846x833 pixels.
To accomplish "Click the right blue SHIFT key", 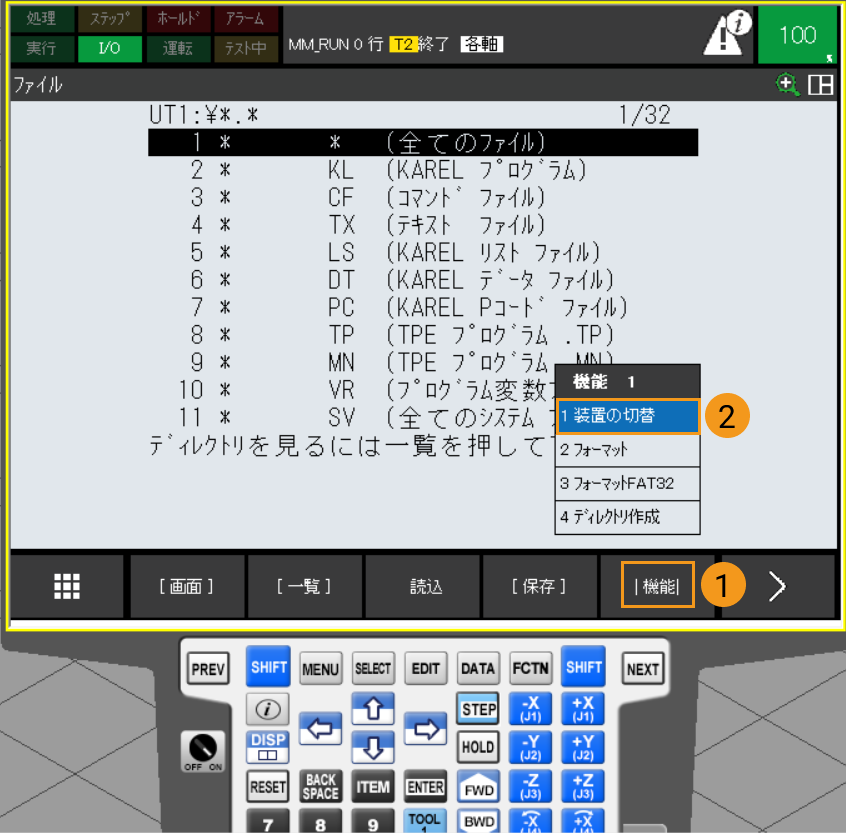I will point(583,667).
